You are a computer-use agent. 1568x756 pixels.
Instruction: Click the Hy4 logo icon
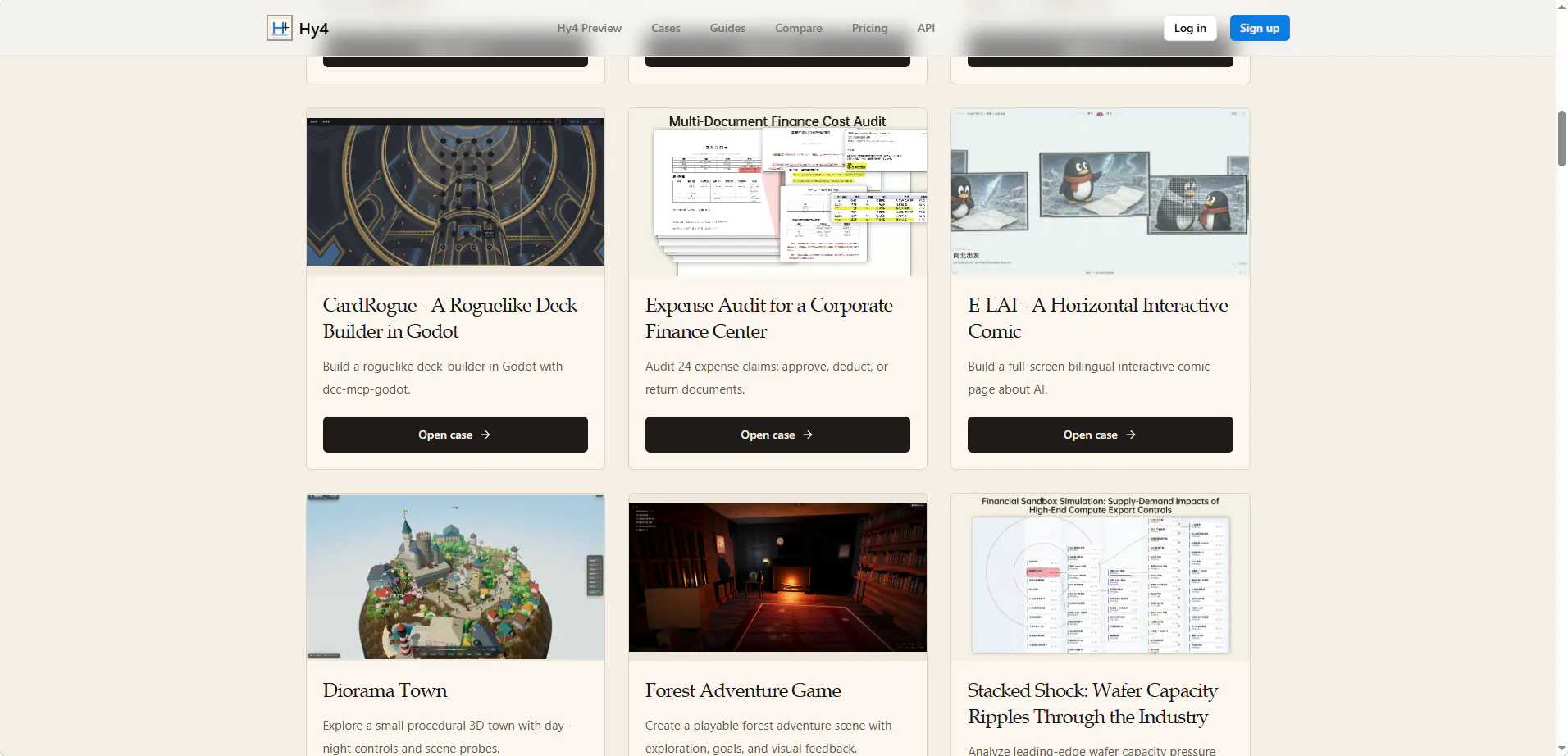coord(280,28)
